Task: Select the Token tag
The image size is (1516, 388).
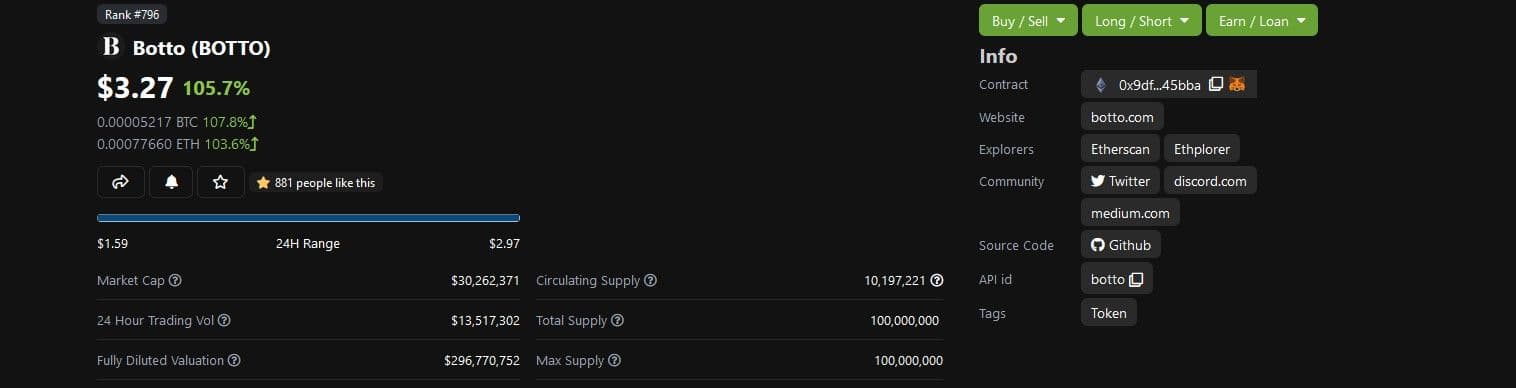Action: 1108,313
